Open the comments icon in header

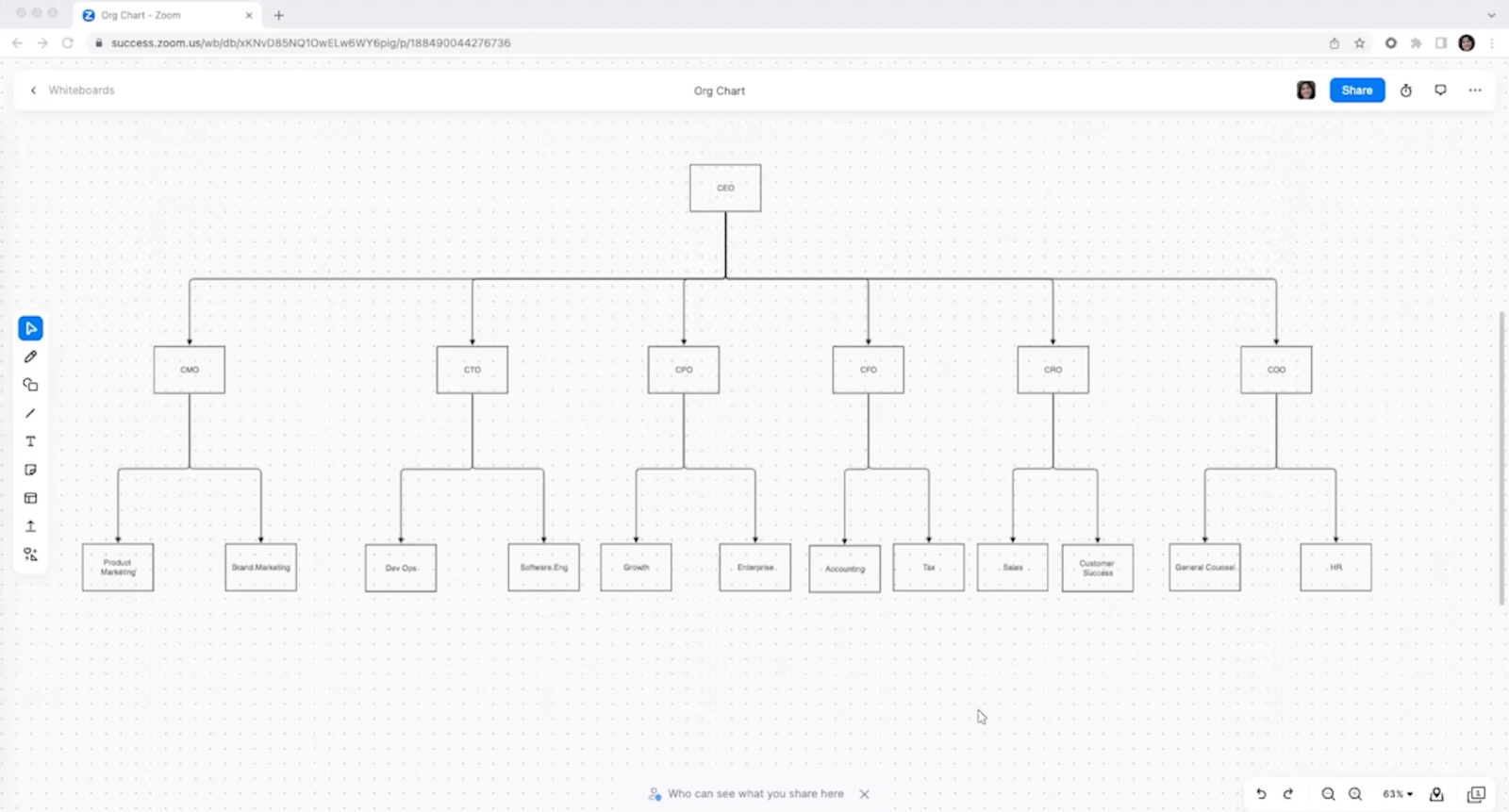(x=1440, y=91)
